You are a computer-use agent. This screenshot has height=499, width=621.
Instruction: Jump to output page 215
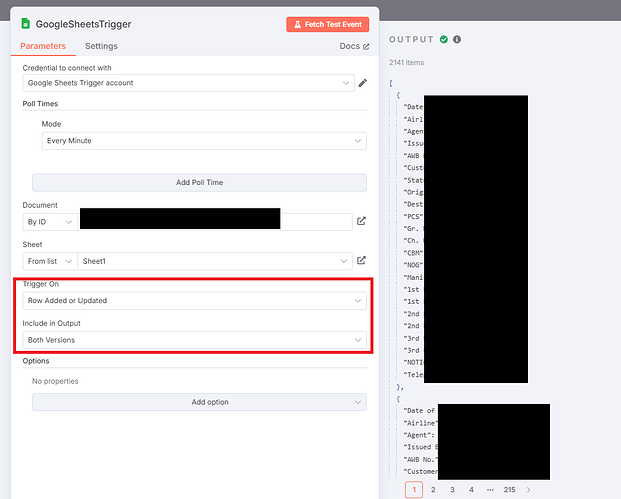[509, 490]
